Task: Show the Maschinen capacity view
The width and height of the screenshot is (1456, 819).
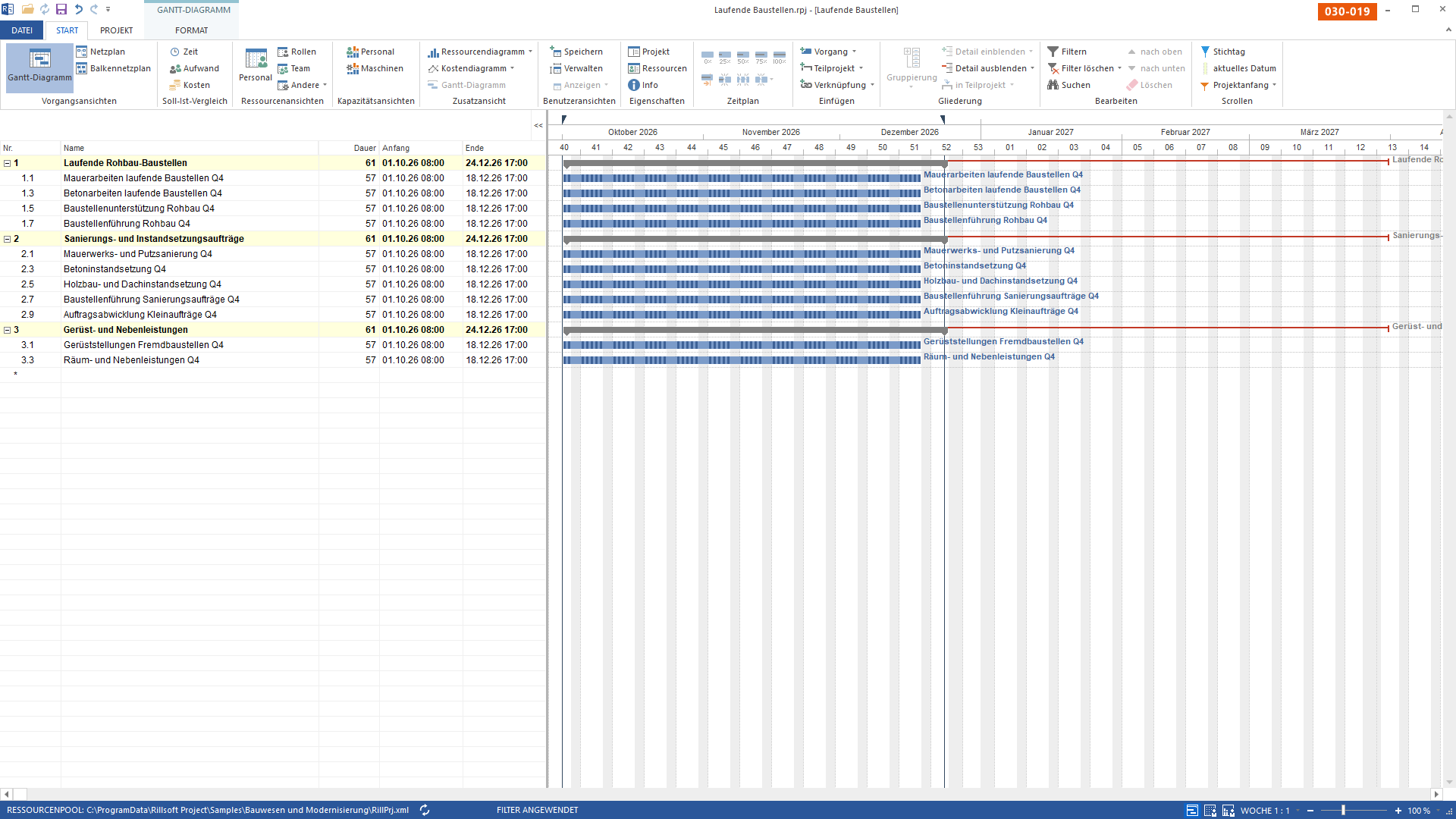Action: point(375,68)
